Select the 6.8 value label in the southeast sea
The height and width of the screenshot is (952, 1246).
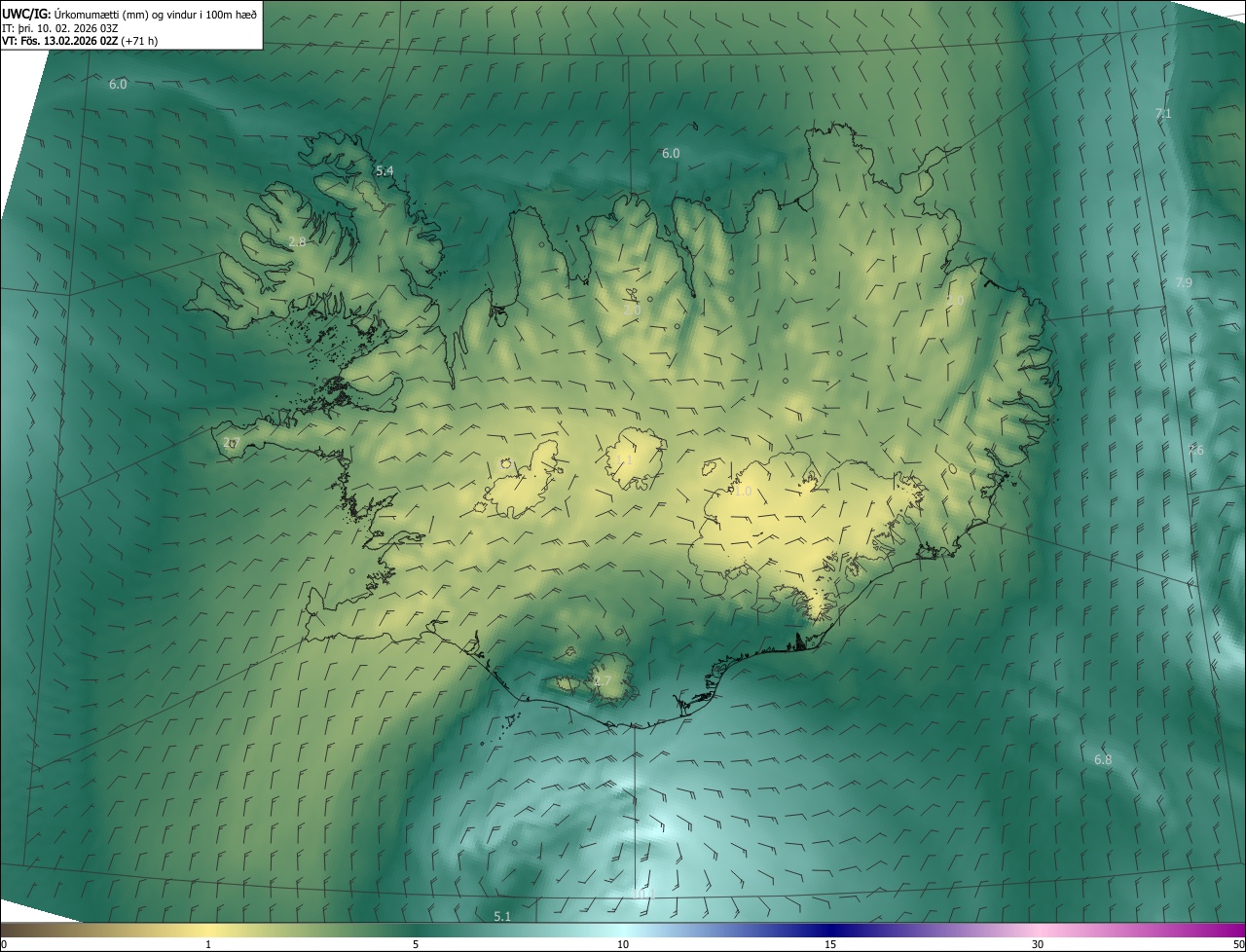(1103, 759)
